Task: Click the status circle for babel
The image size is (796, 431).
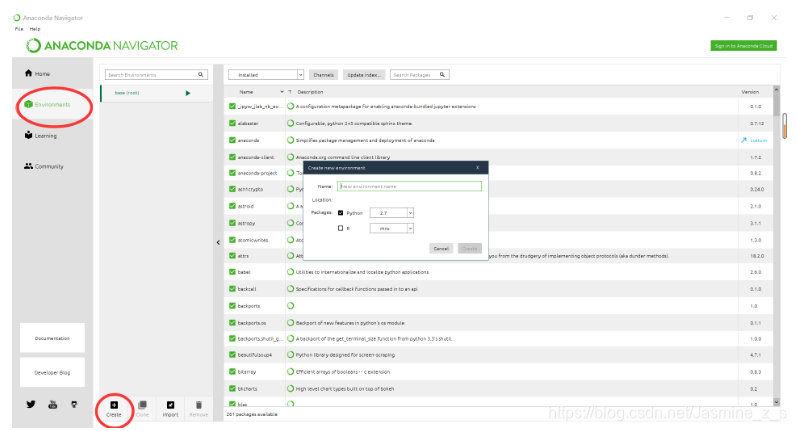Action: [x=290, y=272]
